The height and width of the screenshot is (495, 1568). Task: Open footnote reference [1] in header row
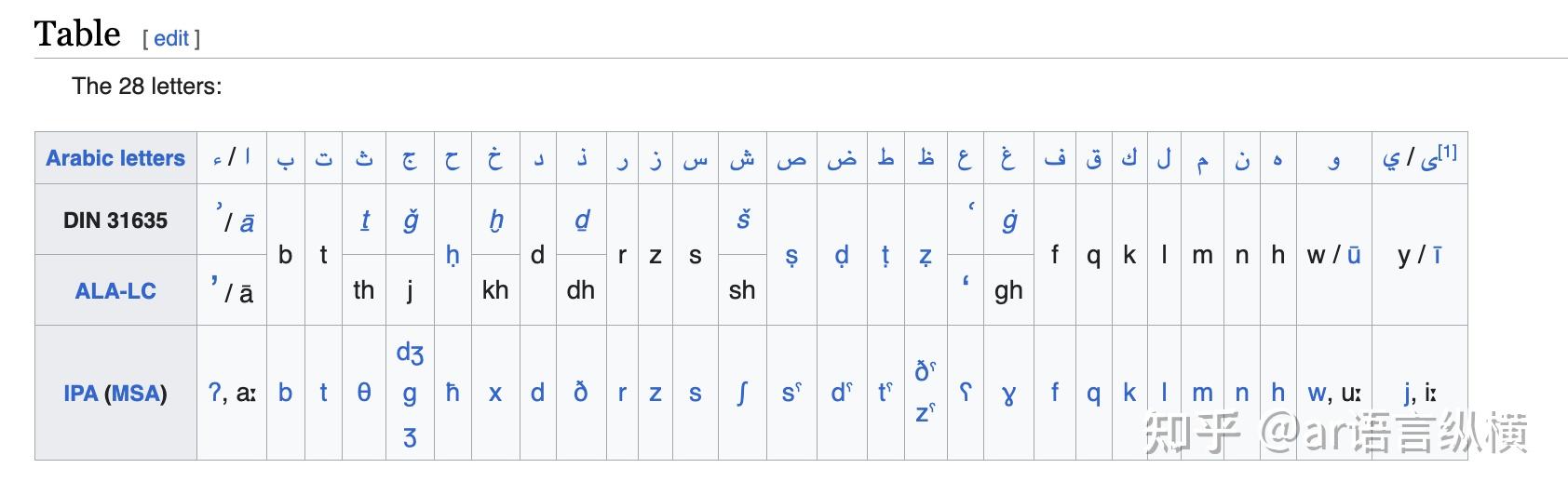pyautogui.click(x=1447, y=152)
